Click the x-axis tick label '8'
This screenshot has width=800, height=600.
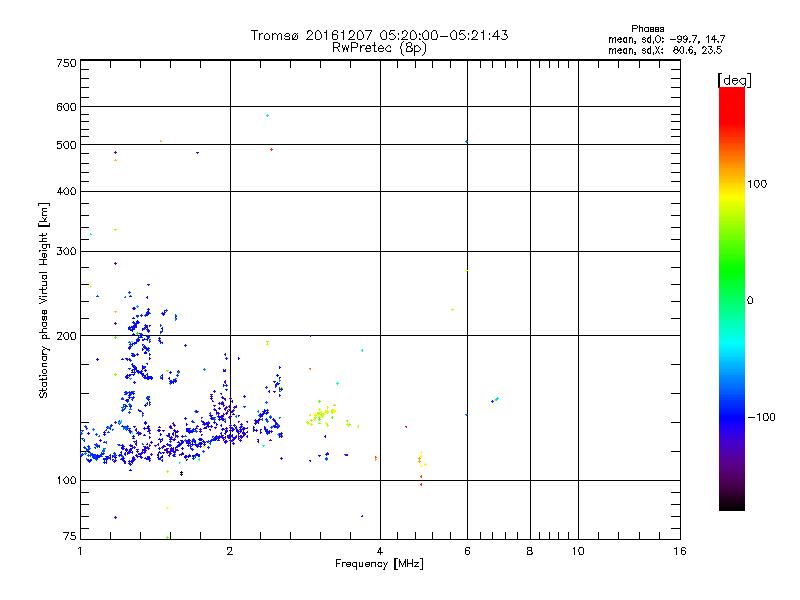click(x=530, y=551)
